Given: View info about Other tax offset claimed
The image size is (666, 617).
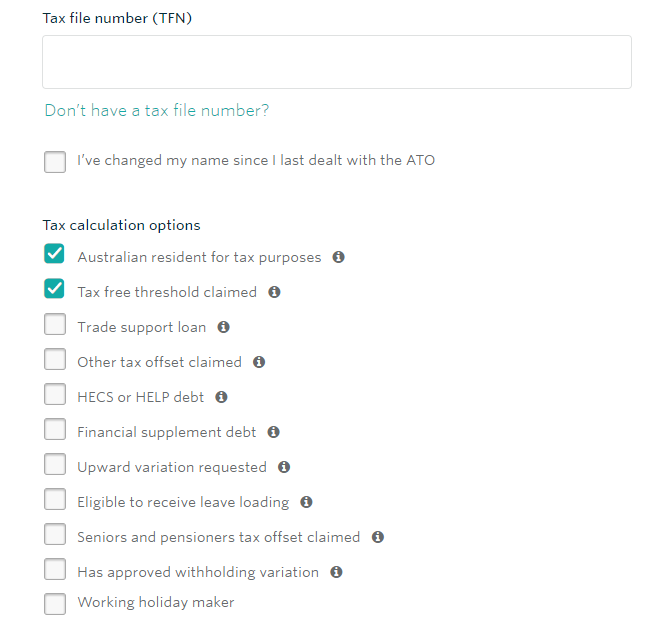Looking at the screenshot, I should (x=259, y=362).
